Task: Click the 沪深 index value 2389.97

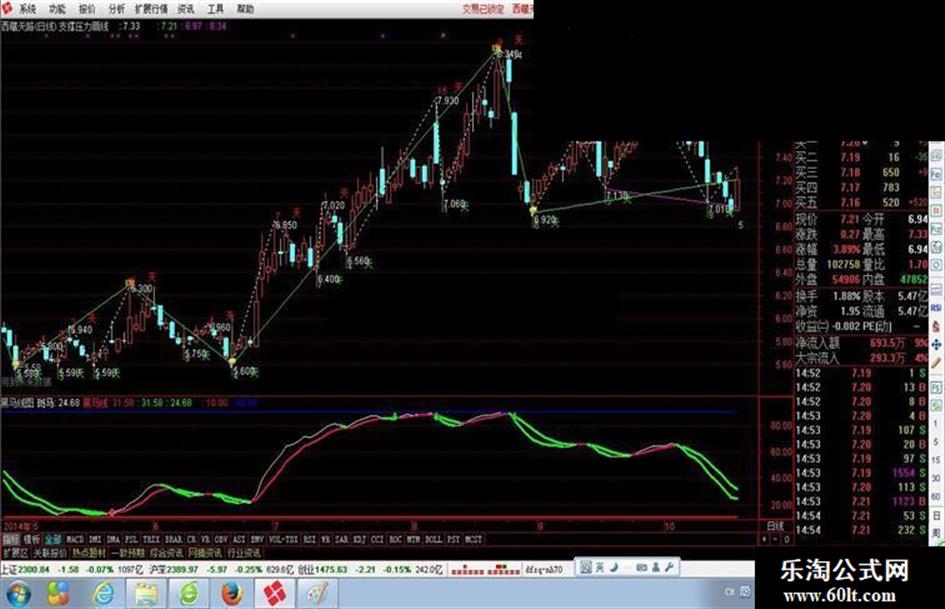Action: click(182, 570)
